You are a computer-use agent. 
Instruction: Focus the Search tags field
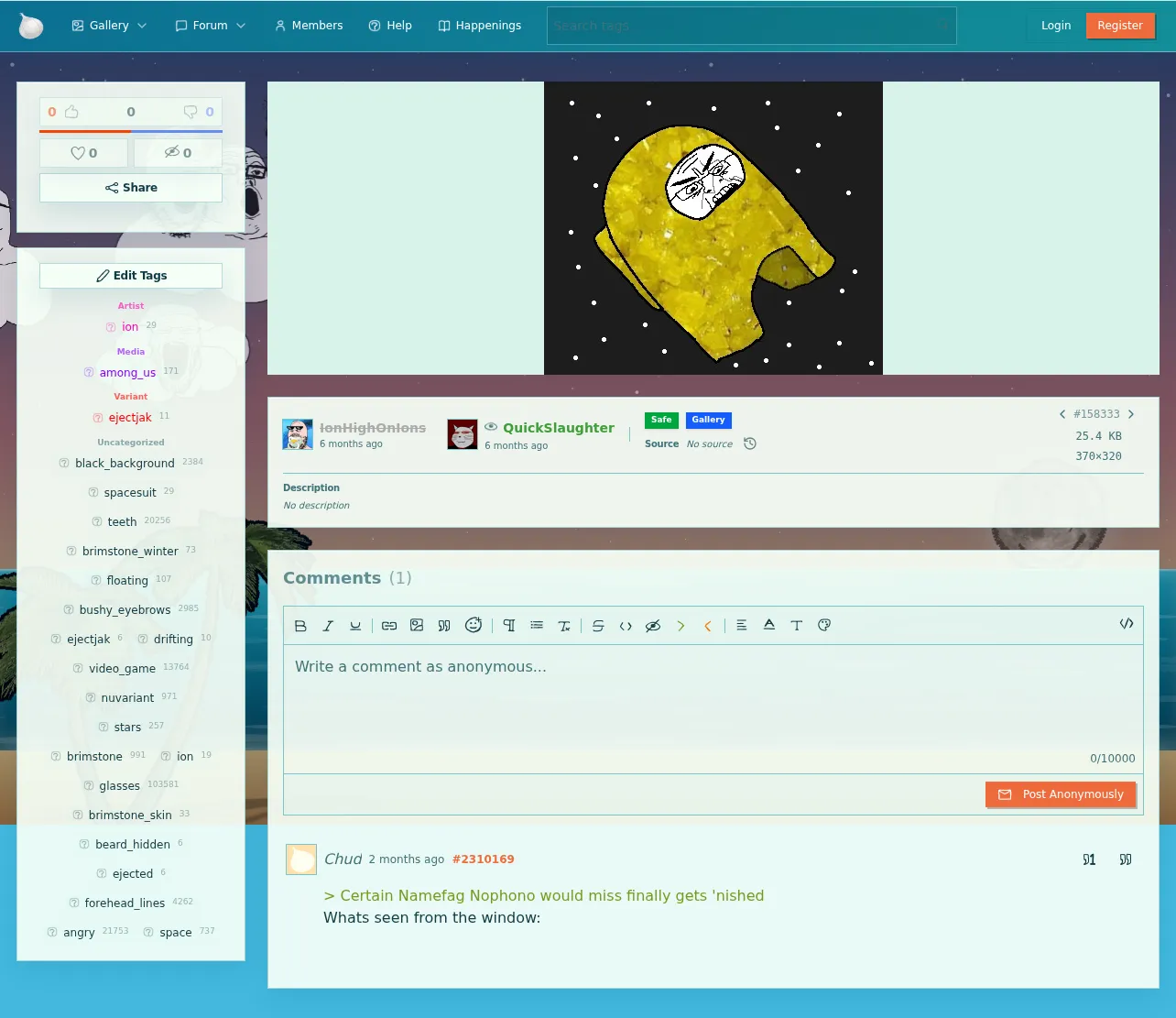[752, 26]
